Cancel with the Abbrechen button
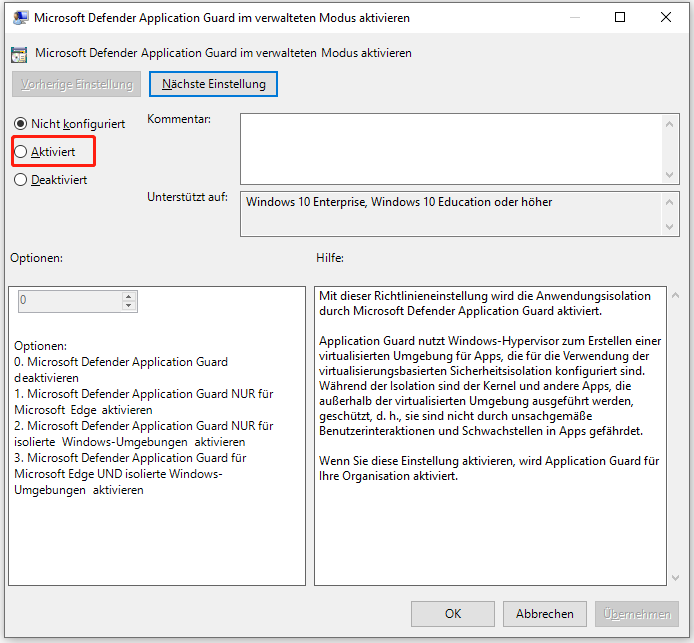 [x=544, y=614]
